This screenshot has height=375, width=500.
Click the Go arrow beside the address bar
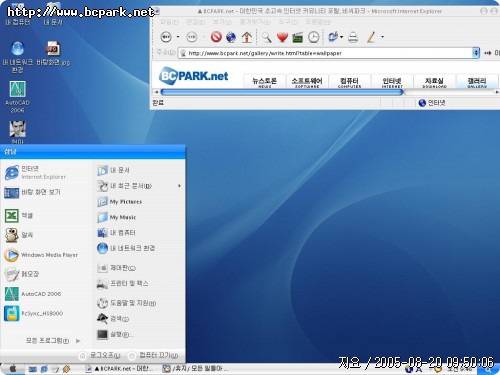488,53
